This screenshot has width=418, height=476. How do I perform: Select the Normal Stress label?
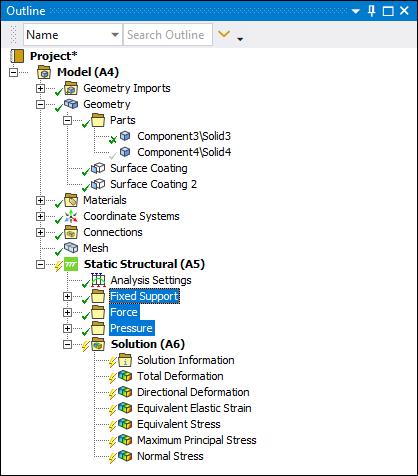[x=170, y=456]
